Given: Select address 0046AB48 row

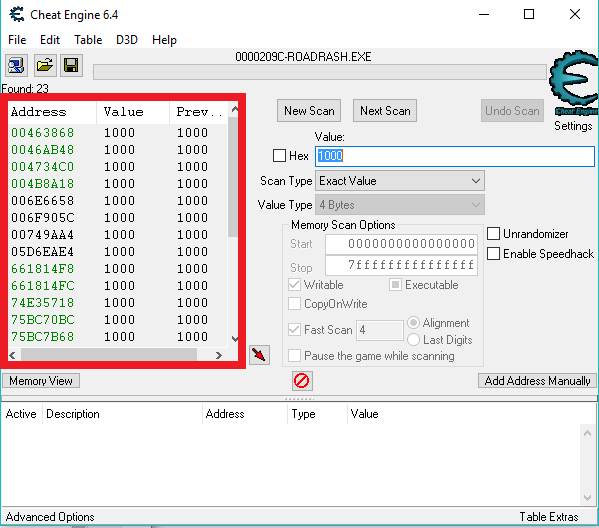Looking at the screenshot, I should [118, 150].
